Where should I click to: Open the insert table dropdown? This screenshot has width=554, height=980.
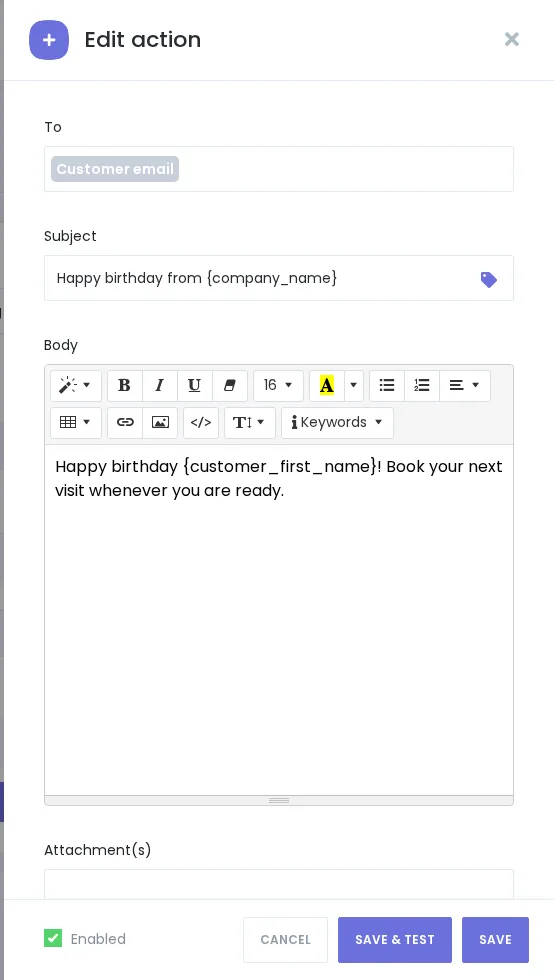tap(76, 422)
